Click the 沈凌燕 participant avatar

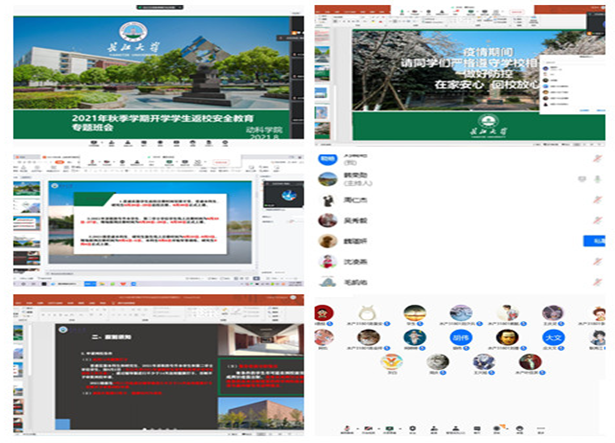tap(325, 260)
